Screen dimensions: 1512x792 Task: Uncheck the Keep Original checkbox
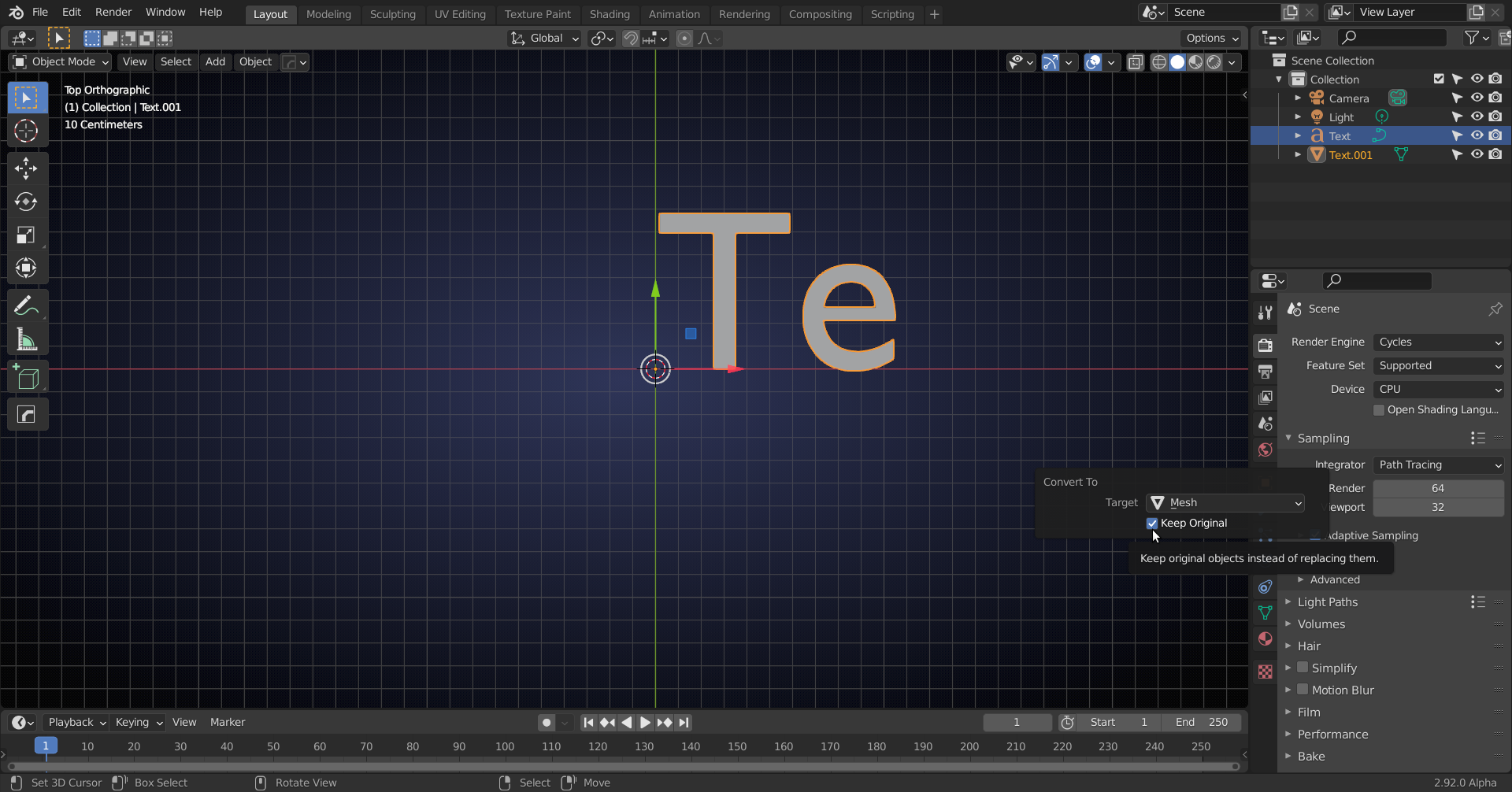1152,524
